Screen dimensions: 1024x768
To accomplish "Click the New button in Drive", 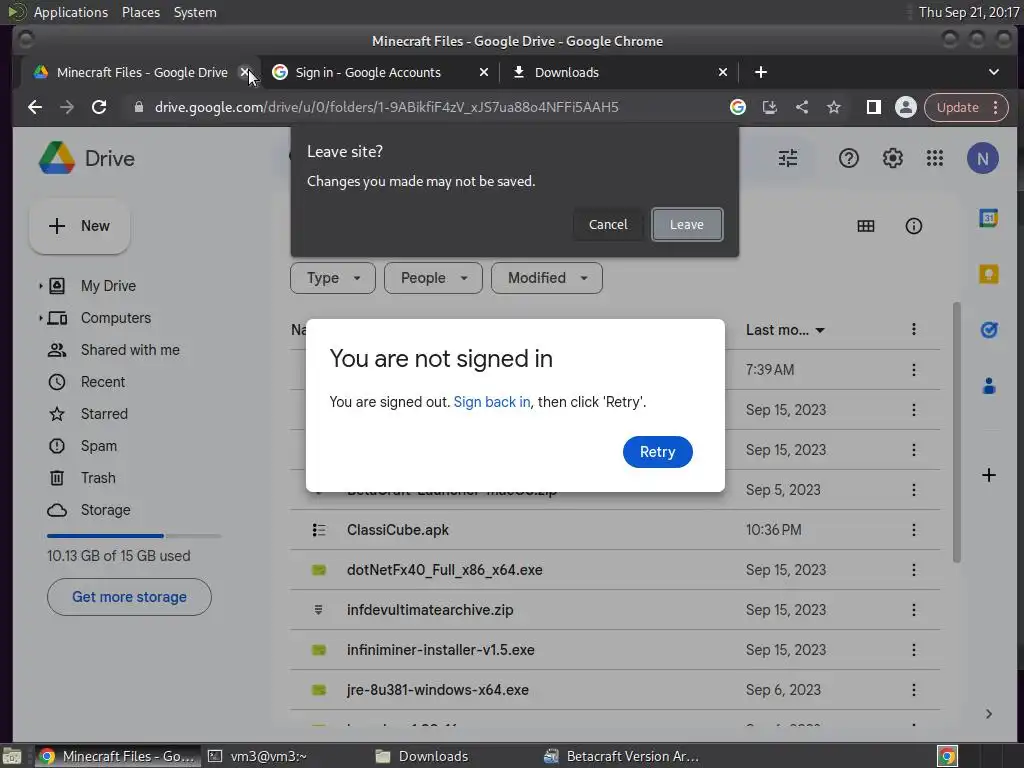I will tap(79, 226).
